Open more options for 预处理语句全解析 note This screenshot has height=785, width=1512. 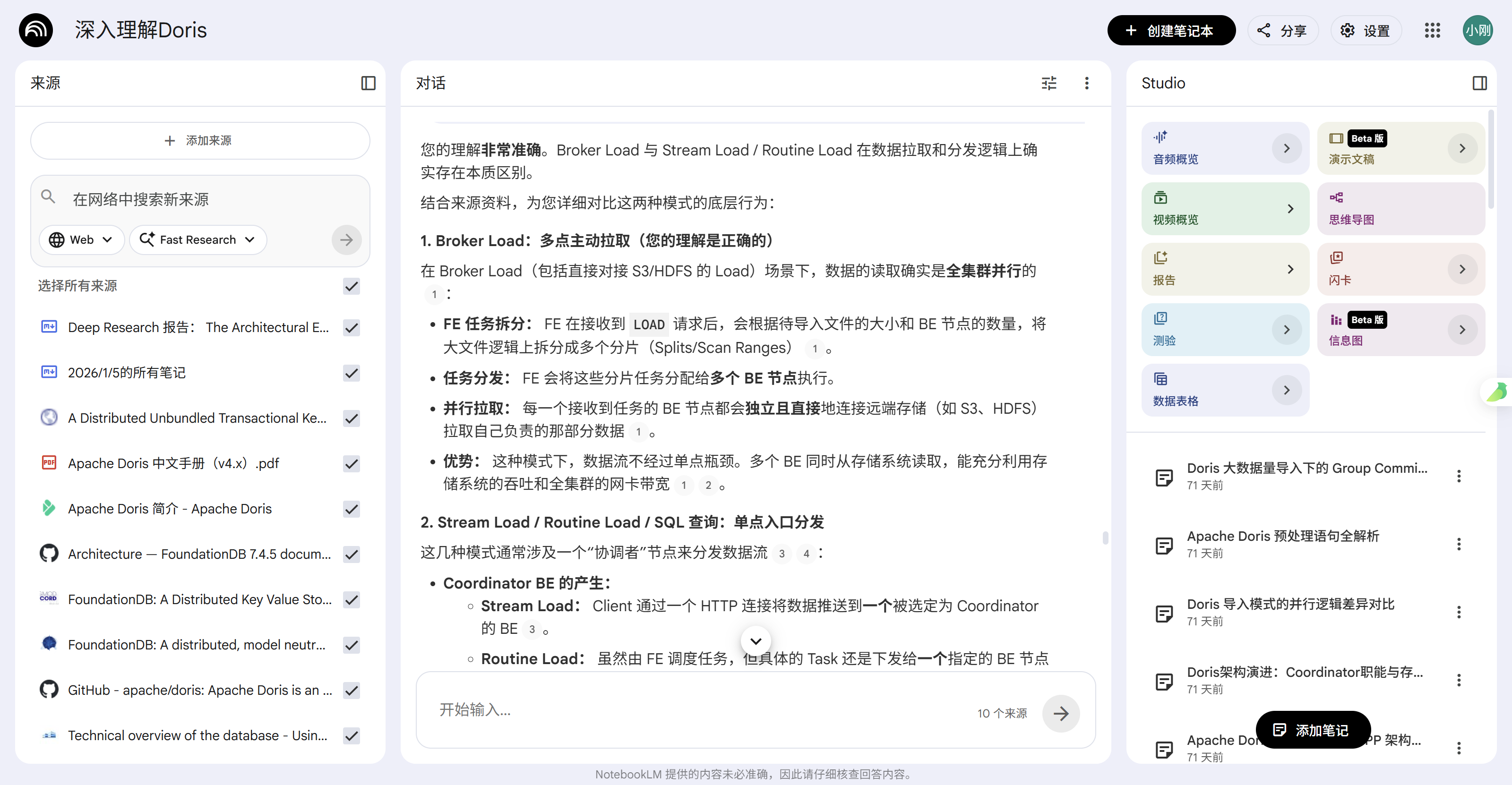pos(1459,545)
